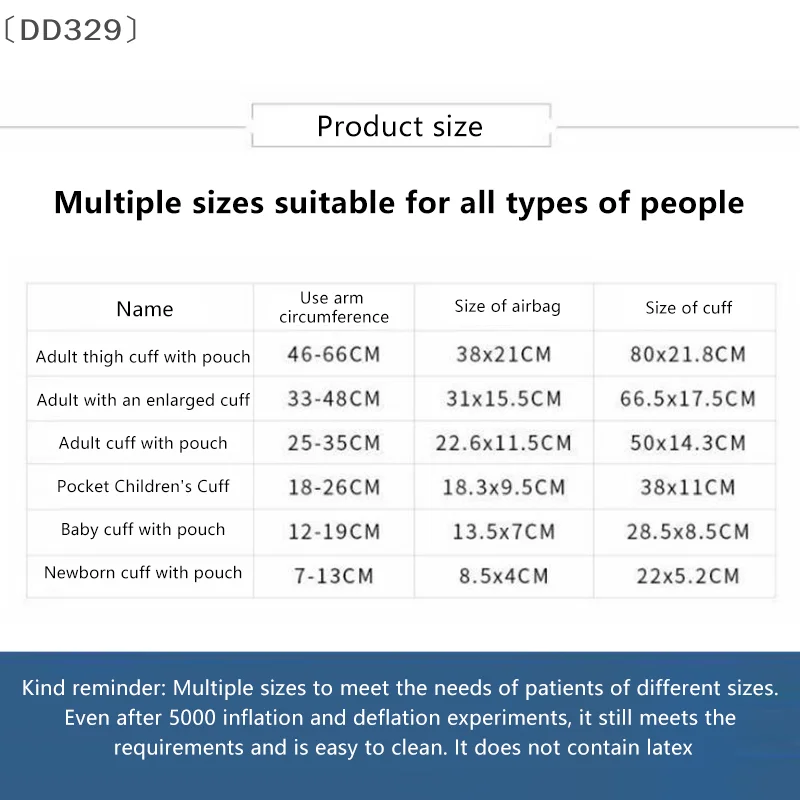Select the 18-26CM arm circumference cell
Screen dimensions: 800x800
(334, 487)
